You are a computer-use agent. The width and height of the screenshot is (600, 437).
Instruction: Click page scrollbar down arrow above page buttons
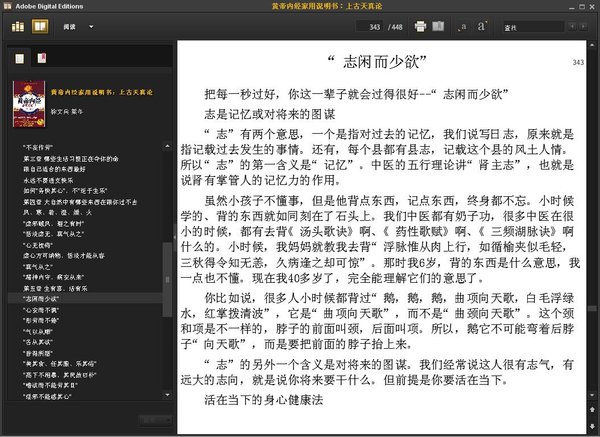pyautogui.click(x=592, y=395)
